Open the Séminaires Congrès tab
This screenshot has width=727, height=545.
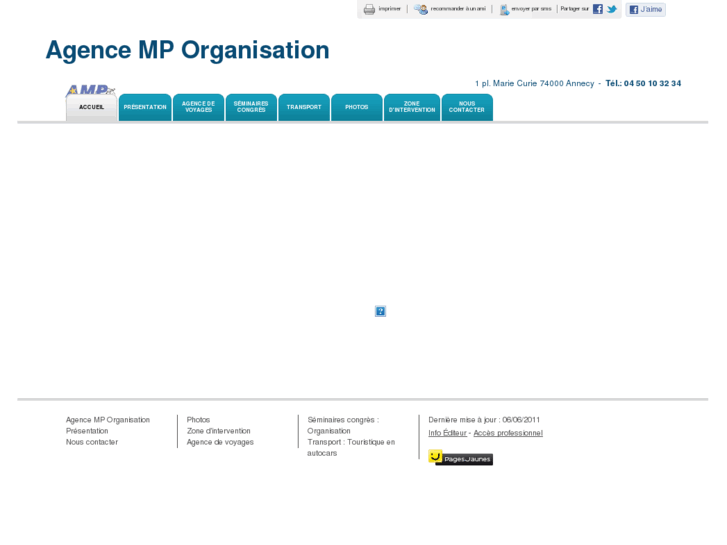pyautogui.click(x=251, y=107)
